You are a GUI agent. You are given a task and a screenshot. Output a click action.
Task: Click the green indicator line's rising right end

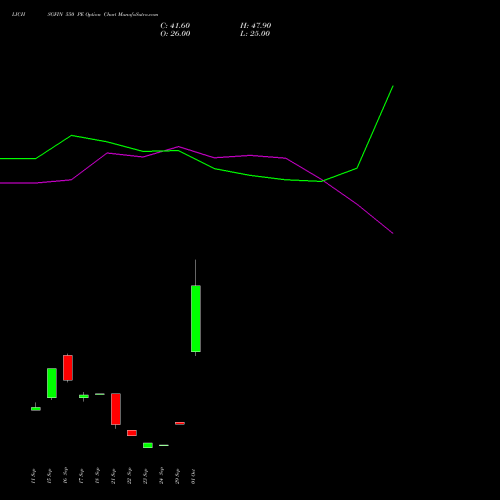click(x=393, y=86)
